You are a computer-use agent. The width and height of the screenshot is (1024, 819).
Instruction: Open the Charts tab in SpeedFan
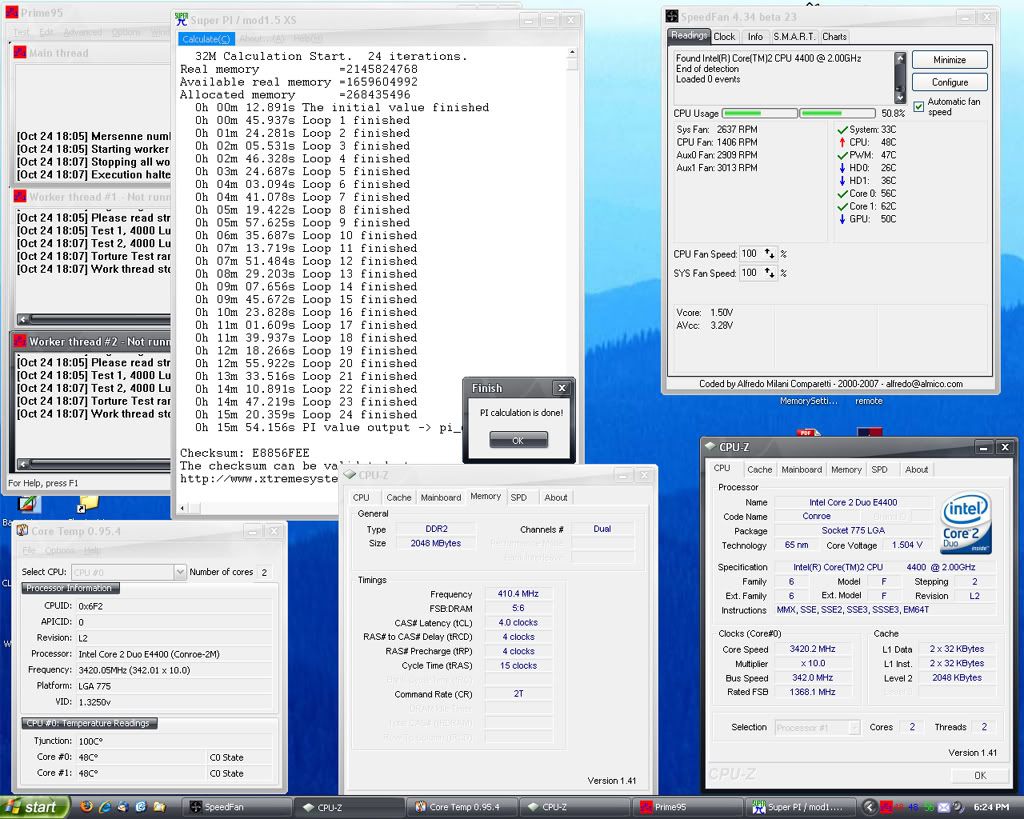tap(835, 37)
